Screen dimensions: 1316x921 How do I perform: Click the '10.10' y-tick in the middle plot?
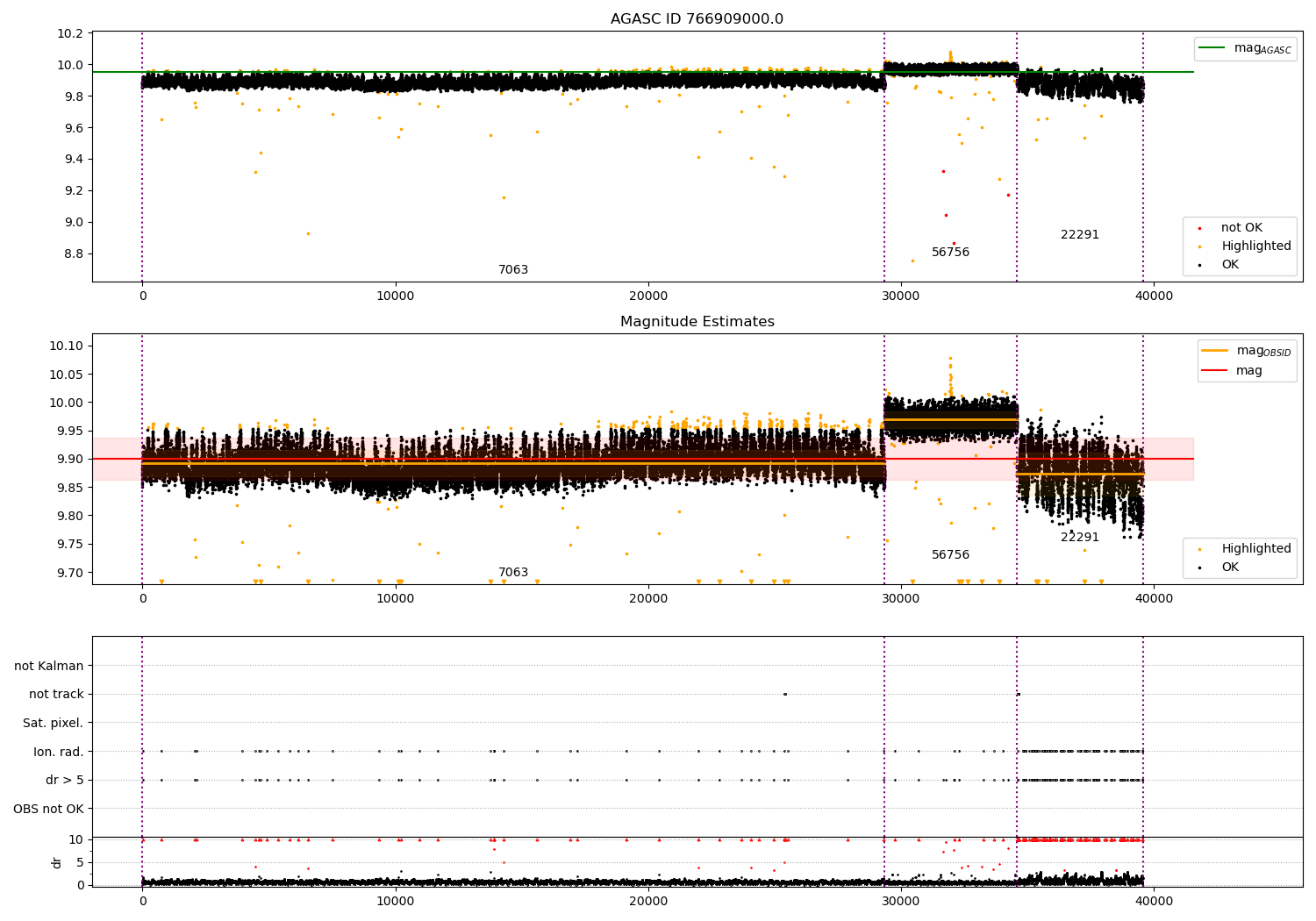(67, 346)
